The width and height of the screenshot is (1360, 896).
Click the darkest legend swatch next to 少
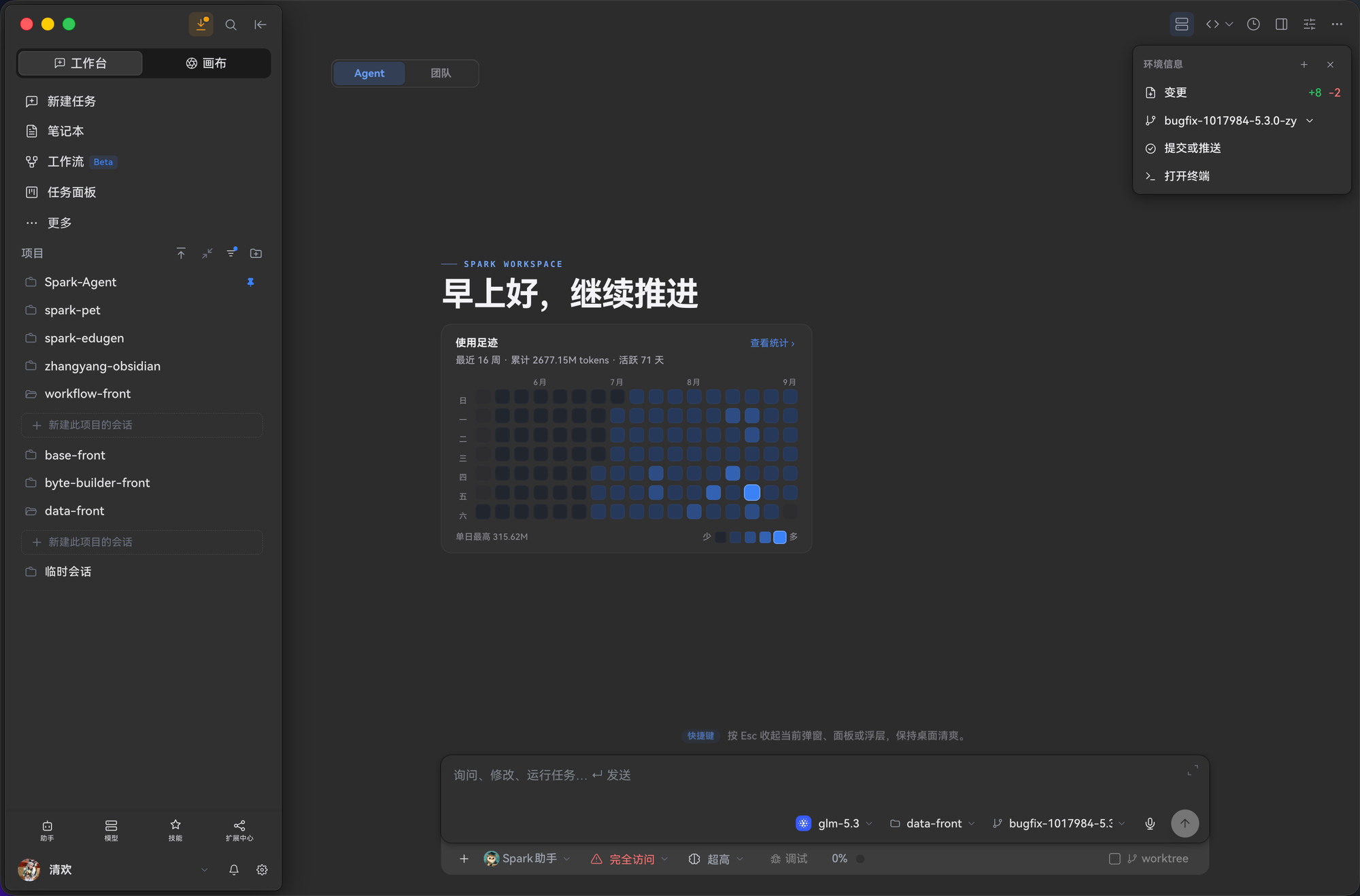point(720,537)
